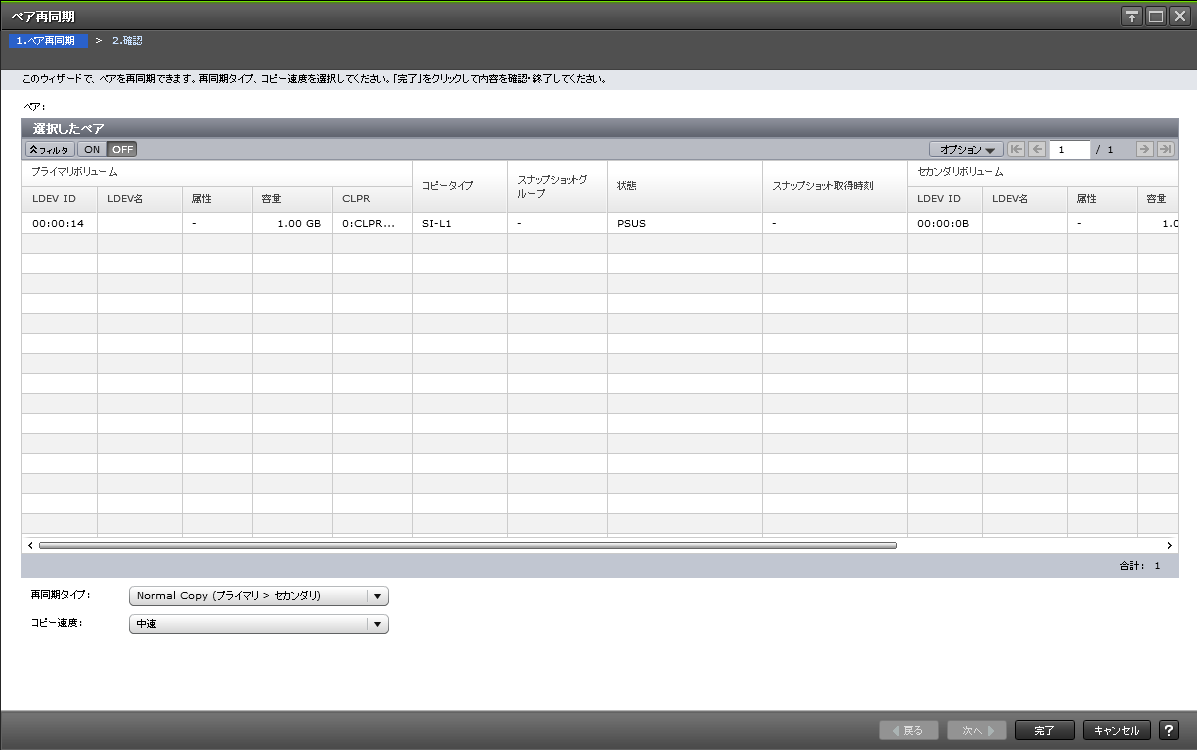Select the row with LDEV ID 00:00:14
1197x750 pixels.
click(x=600, y=223)
